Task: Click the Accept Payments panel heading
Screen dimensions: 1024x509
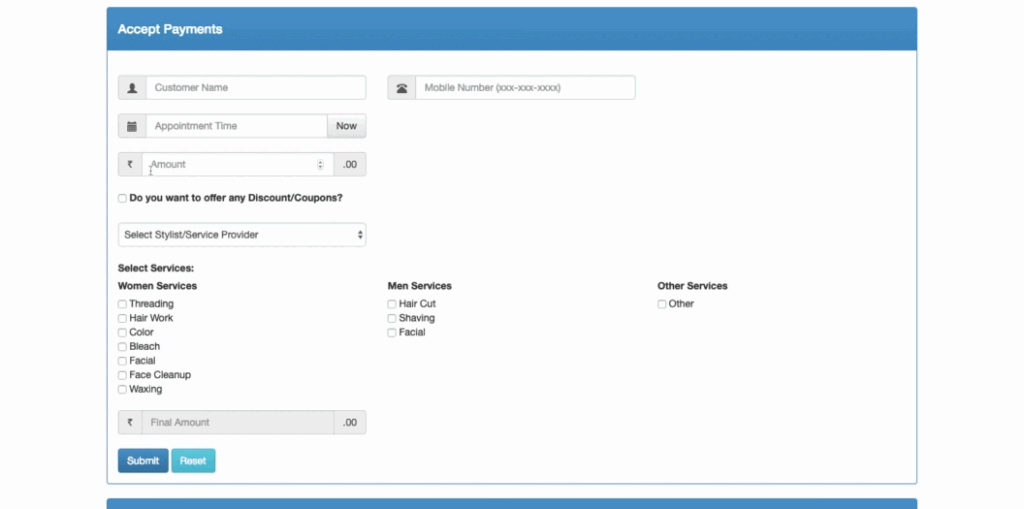Action: click(x=170, y=29)
